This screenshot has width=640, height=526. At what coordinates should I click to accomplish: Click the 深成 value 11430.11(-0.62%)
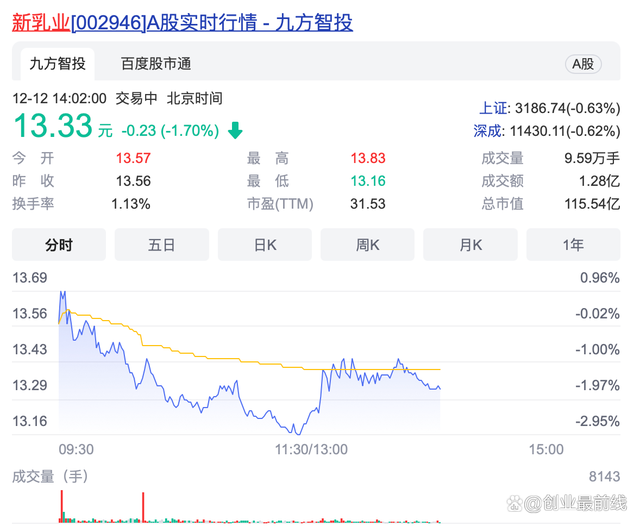[565, 131]
